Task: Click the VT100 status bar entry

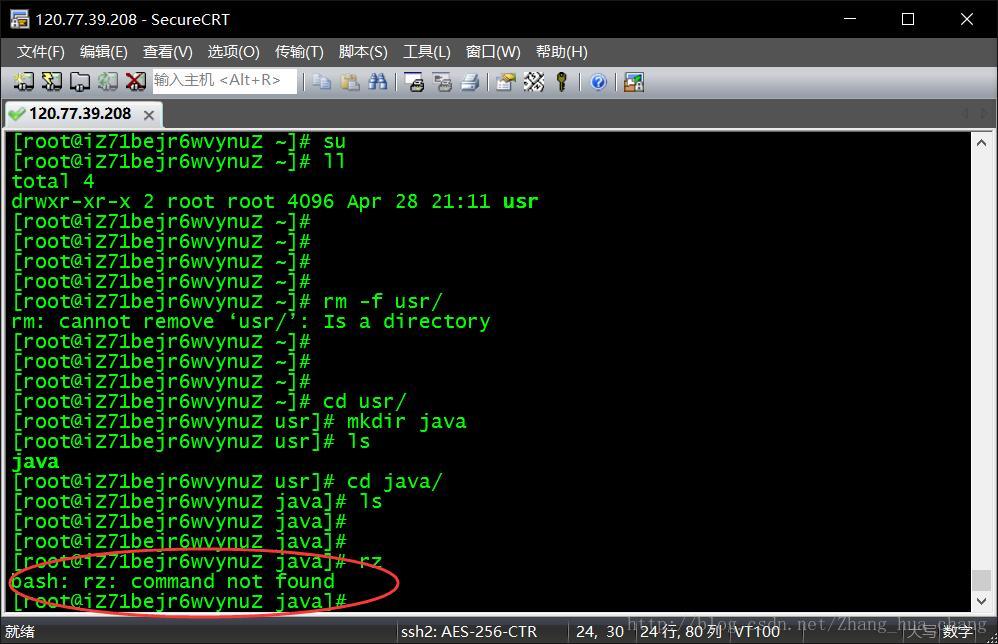Action: click(757, 631)
